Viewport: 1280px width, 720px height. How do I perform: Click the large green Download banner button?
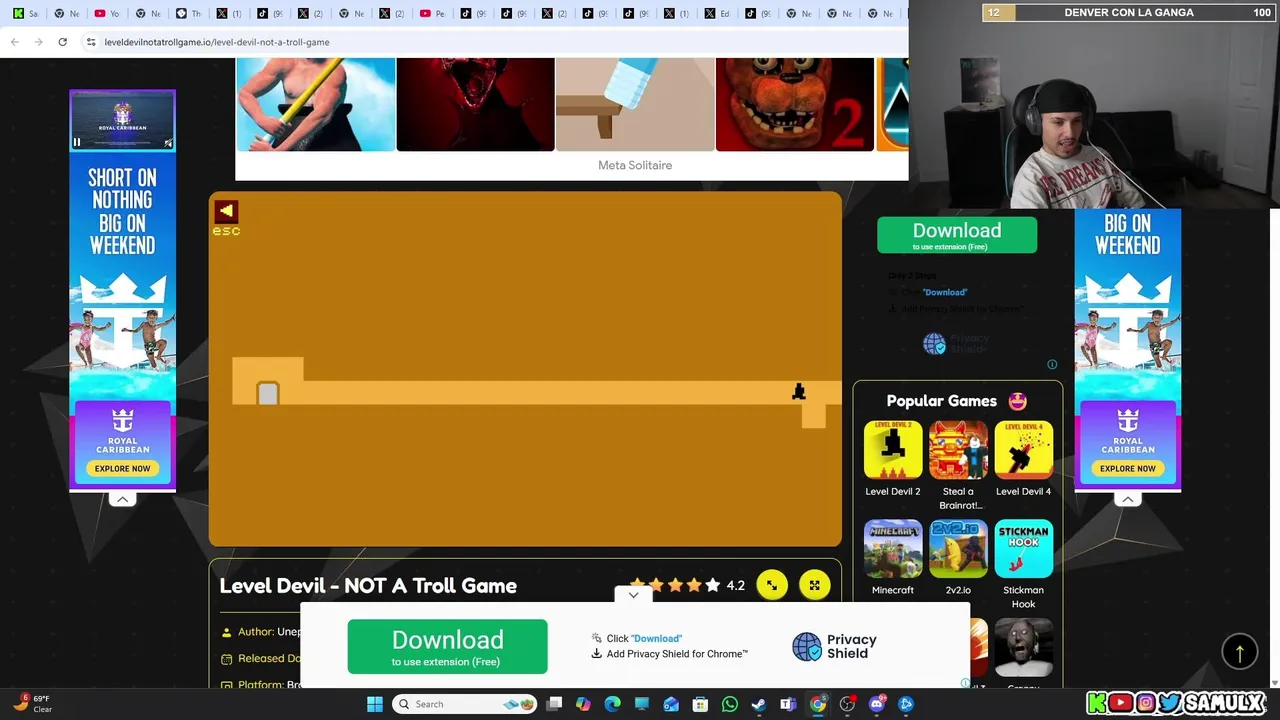448,646
